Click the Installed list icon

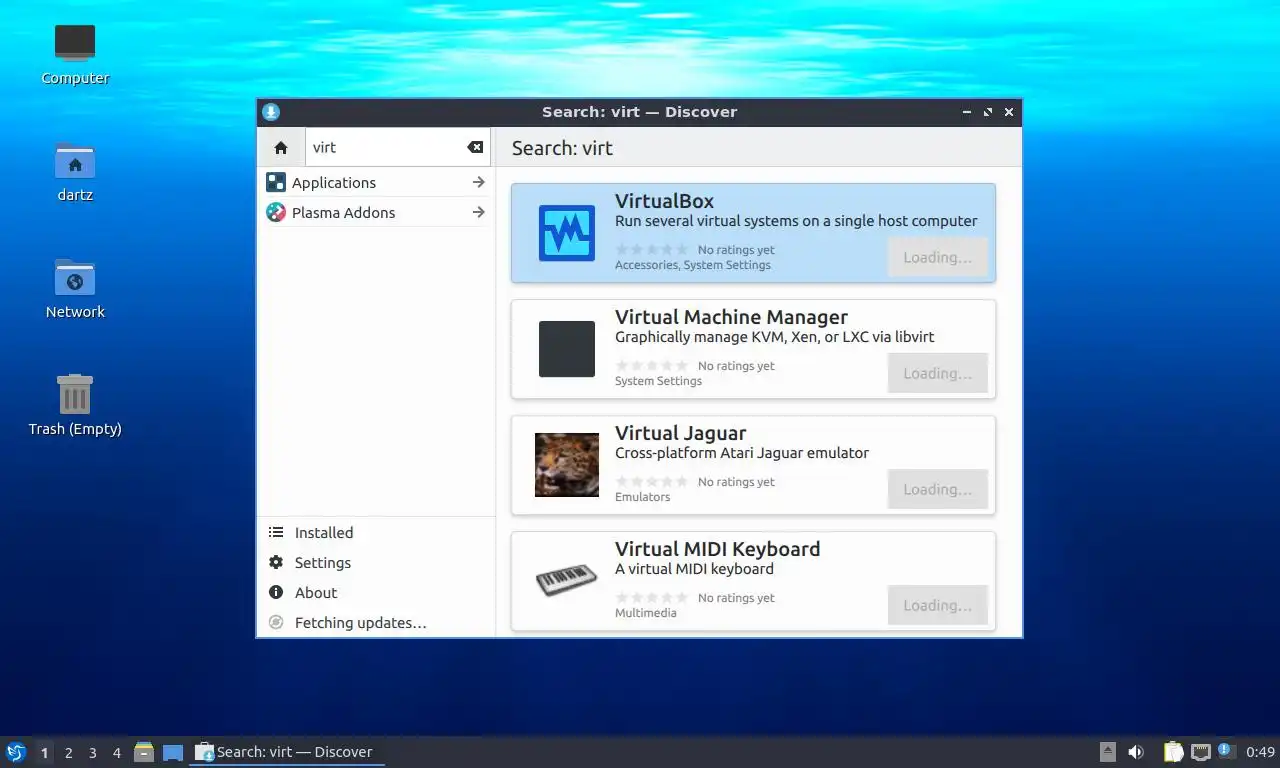click(x=276, y=532)
